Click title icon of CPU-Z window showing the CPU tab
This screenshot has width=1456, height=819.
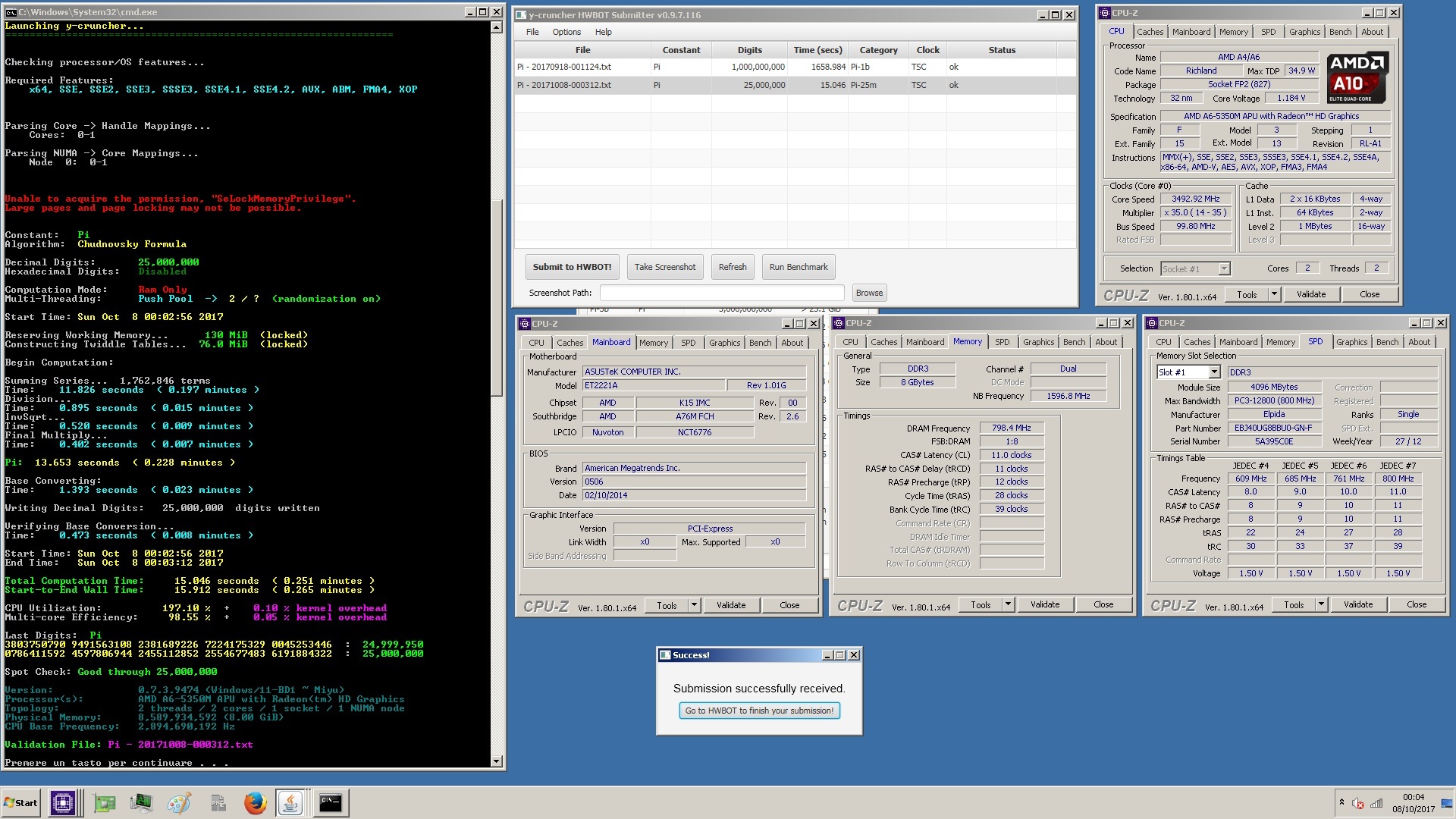point(1106,13)
